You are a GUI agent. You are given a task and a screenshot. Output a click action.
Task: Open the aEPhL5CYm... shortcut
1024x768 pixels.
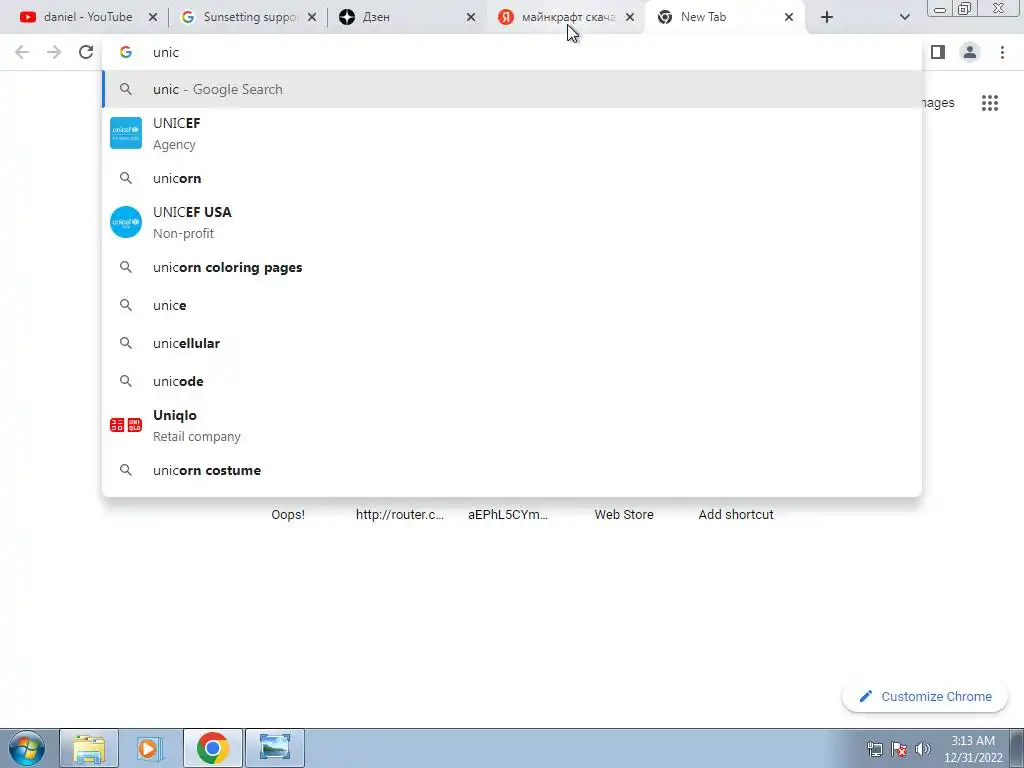point(508,515)
